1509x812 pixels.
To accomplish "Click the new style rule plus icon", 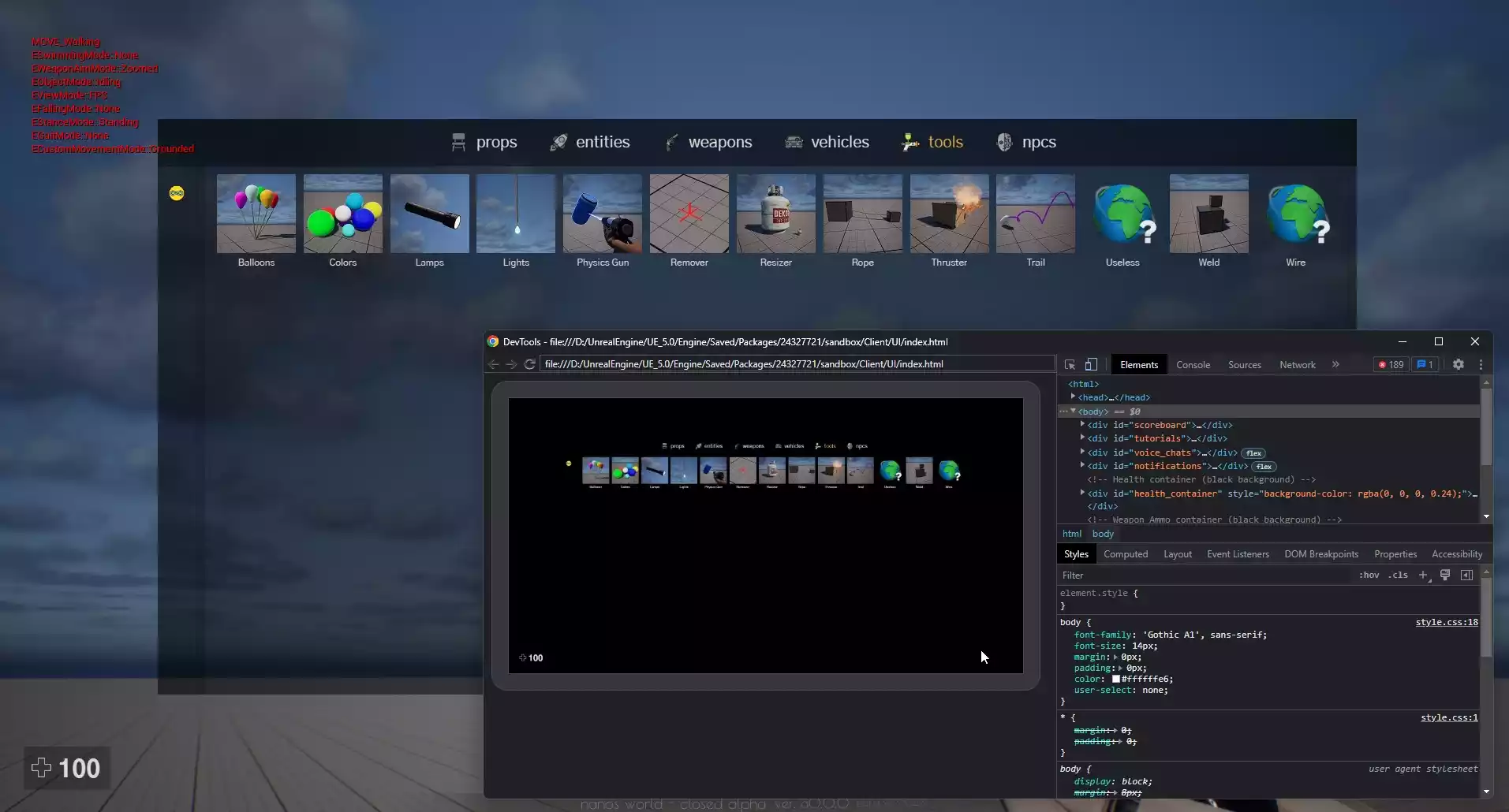I will [x=1423, y=575].
